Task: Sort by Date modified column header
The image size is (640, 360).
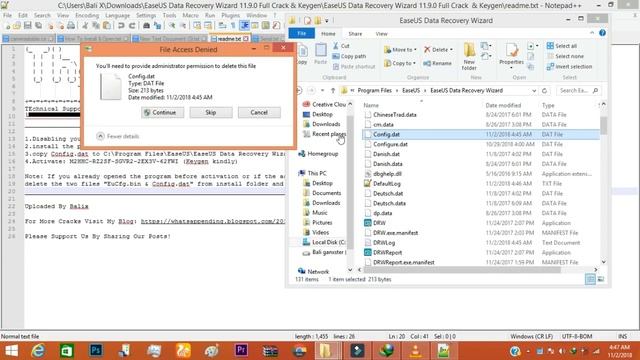Action: [x=503, y=105]
